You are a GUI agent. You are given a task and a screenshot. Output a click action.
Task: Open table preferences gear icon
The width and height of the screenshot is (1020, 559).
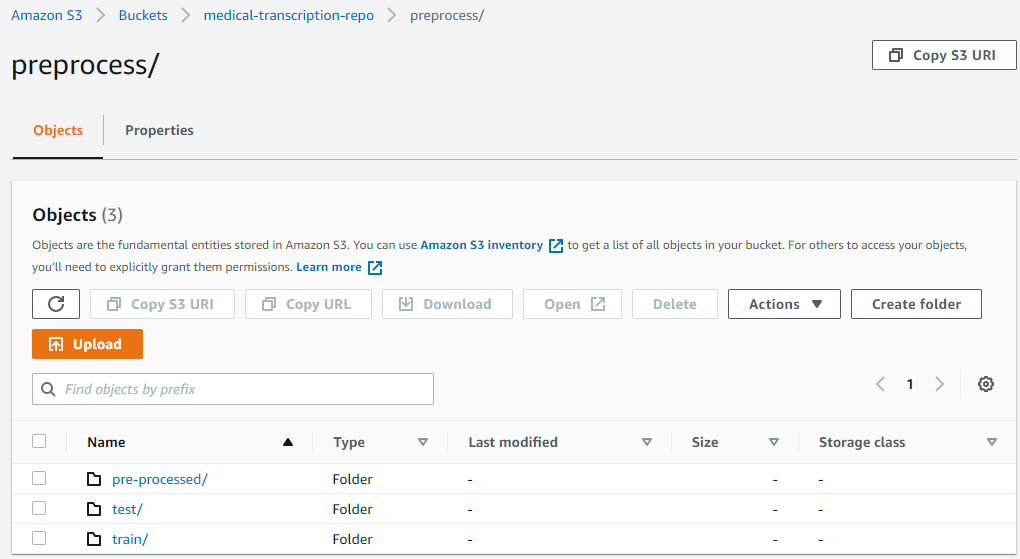986,384
